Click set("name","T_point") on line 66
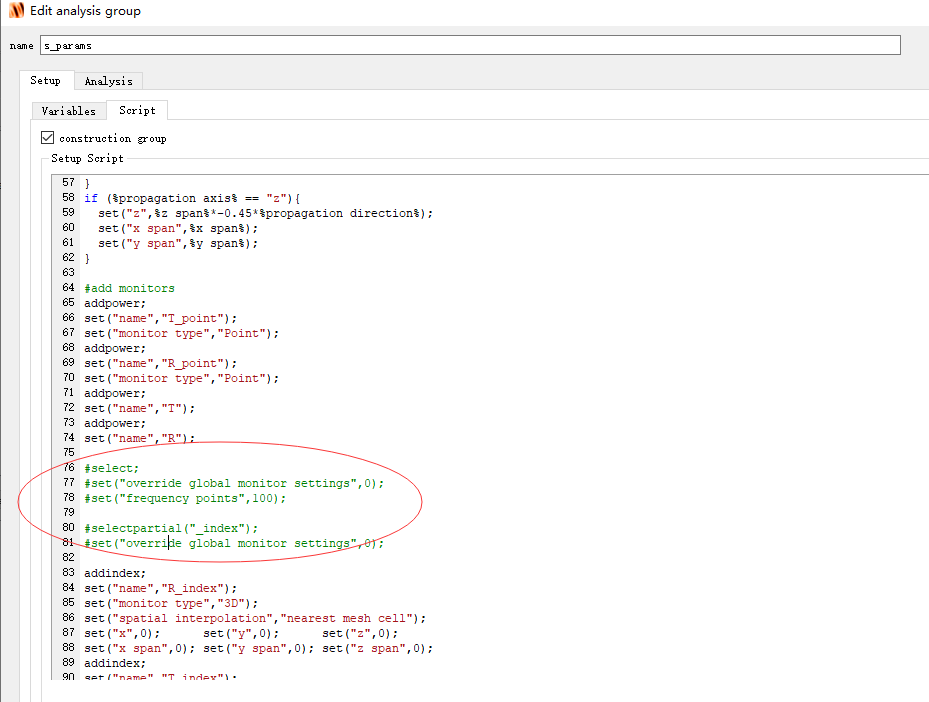This screenshot has height=702, width=929. (161, 318)
